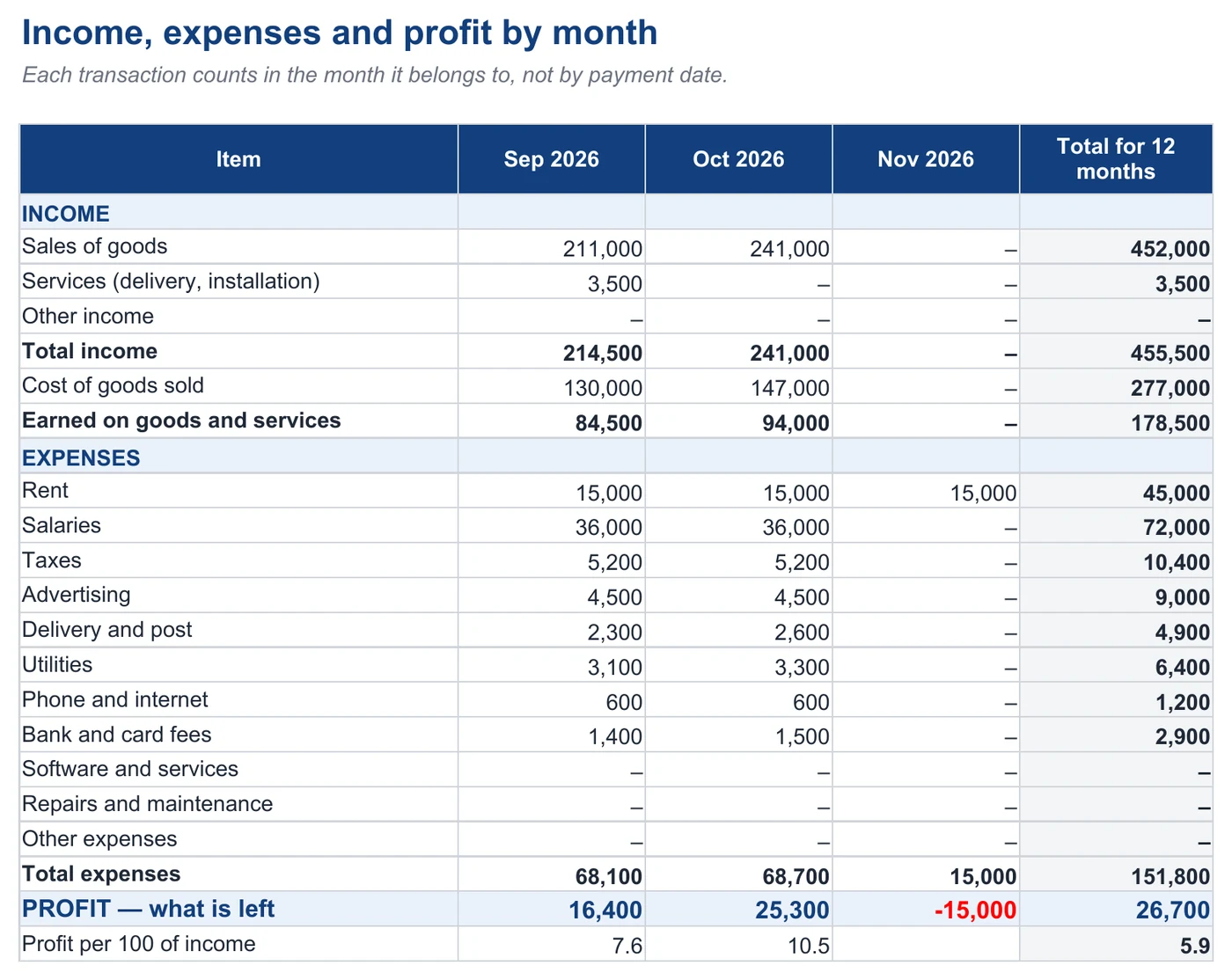Select the red profit value -15,000
Screen dimensions: 1232x980
[x=976, y=911]
